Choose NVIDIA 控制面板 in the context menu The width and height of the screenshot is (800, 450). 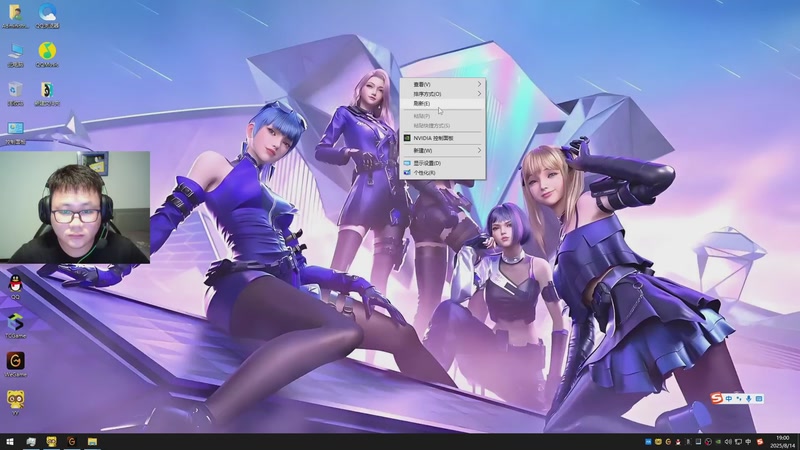(x=442, y=138)
